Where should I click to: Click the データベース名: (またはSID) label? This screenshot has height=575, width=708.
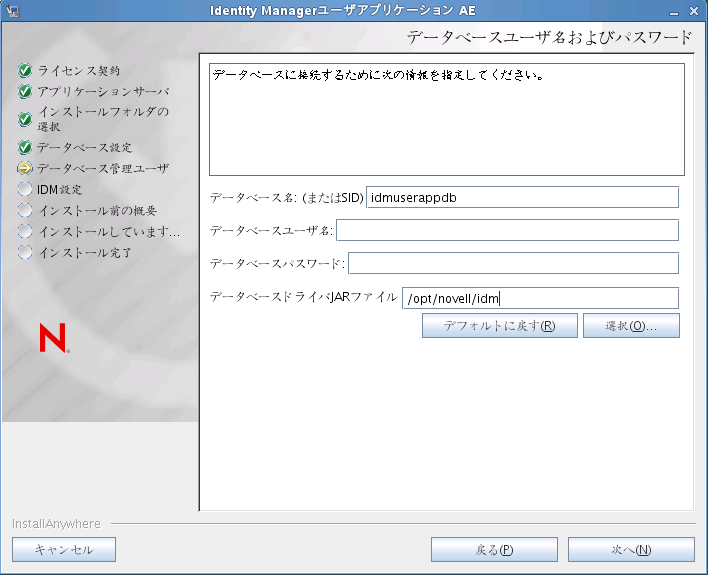coord(287,198)
